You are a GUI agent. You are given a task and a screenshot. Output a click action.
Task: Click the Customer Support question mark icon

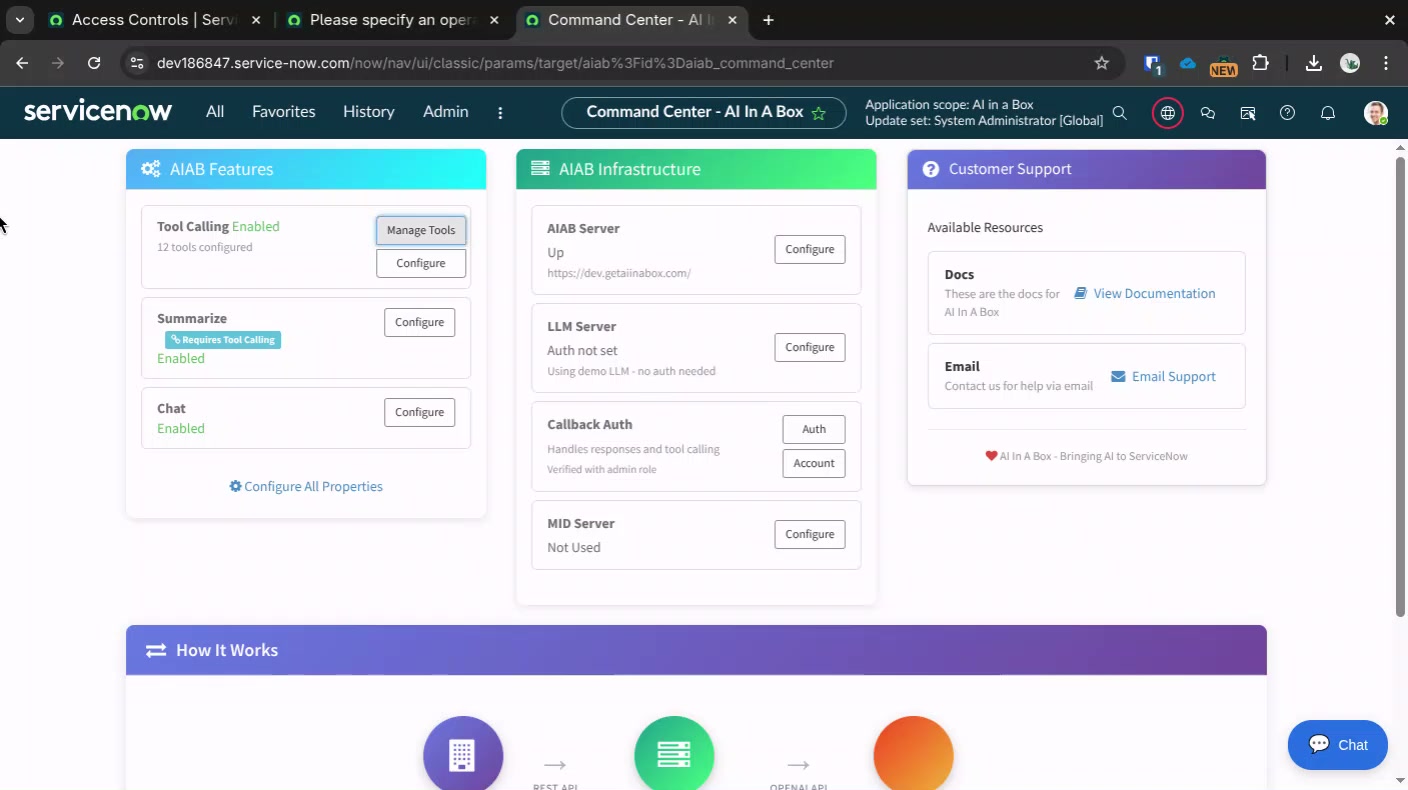(931, 169)
